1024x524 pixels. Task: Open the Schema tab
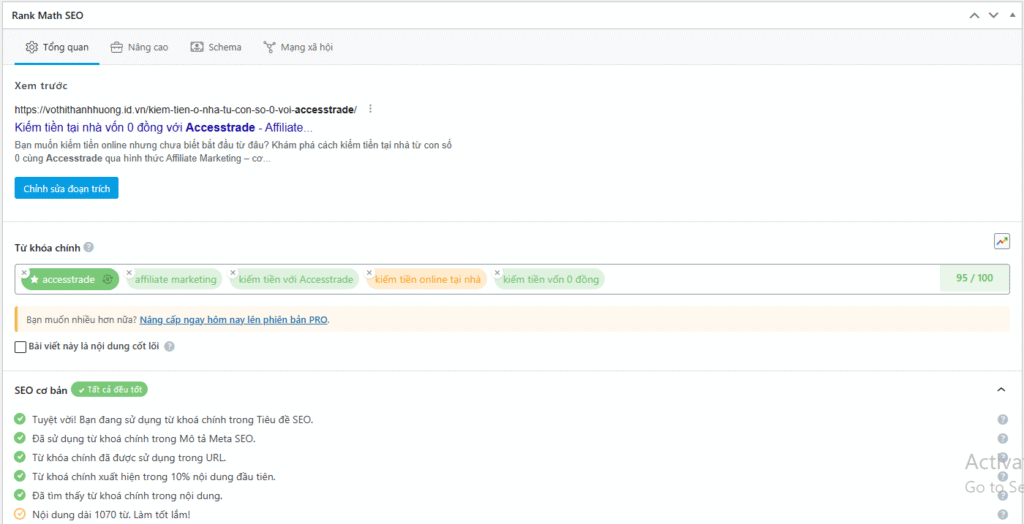pyautogui.click(x=216, y=47)
